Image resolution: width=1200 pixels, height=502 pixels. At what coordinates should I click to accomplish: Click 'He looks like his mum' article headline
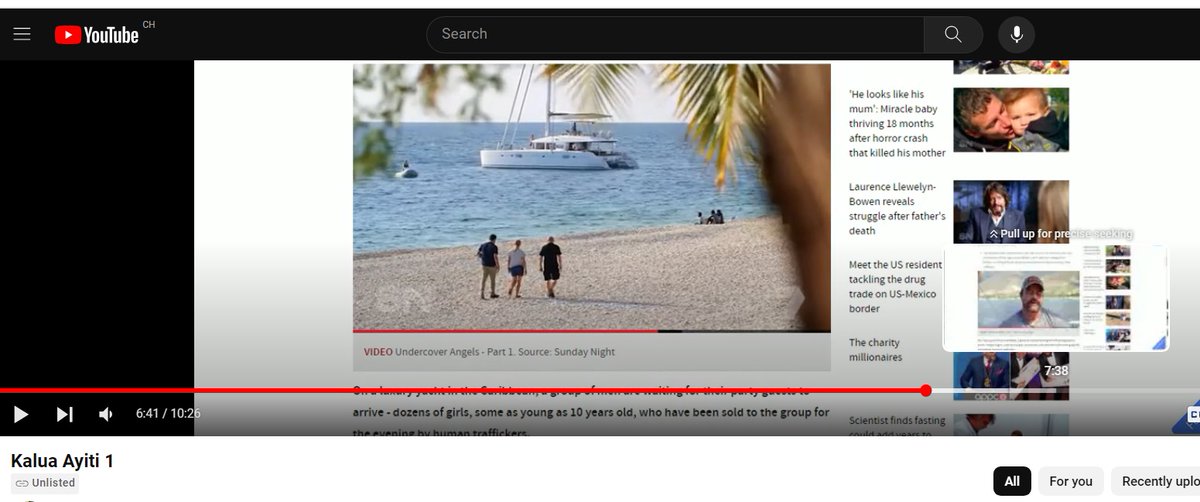897,123
